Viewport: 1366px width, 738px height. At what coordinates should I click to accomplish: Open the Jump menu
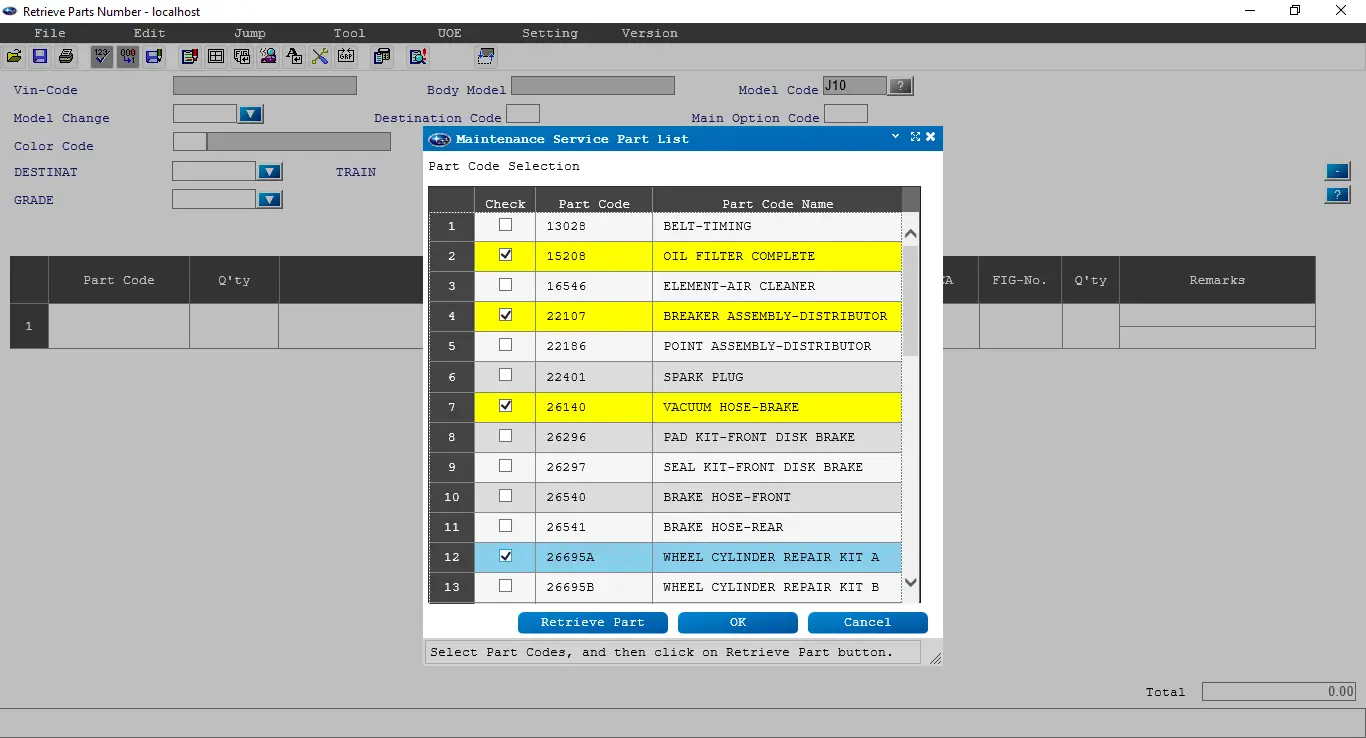point(249,33)
